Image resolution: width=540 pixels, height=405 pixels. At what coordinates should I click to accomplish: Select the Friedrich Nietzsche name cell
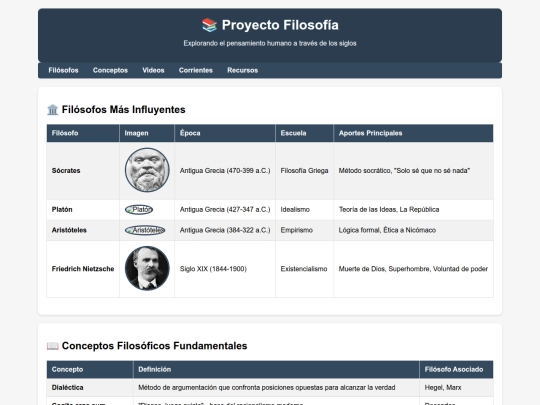pos(83,269)
